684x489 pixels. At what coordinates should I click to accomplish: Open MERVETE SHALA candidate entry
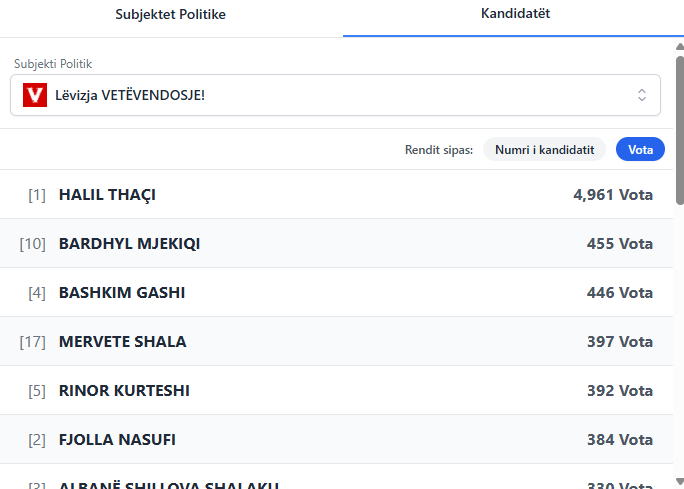coord(122,342)
